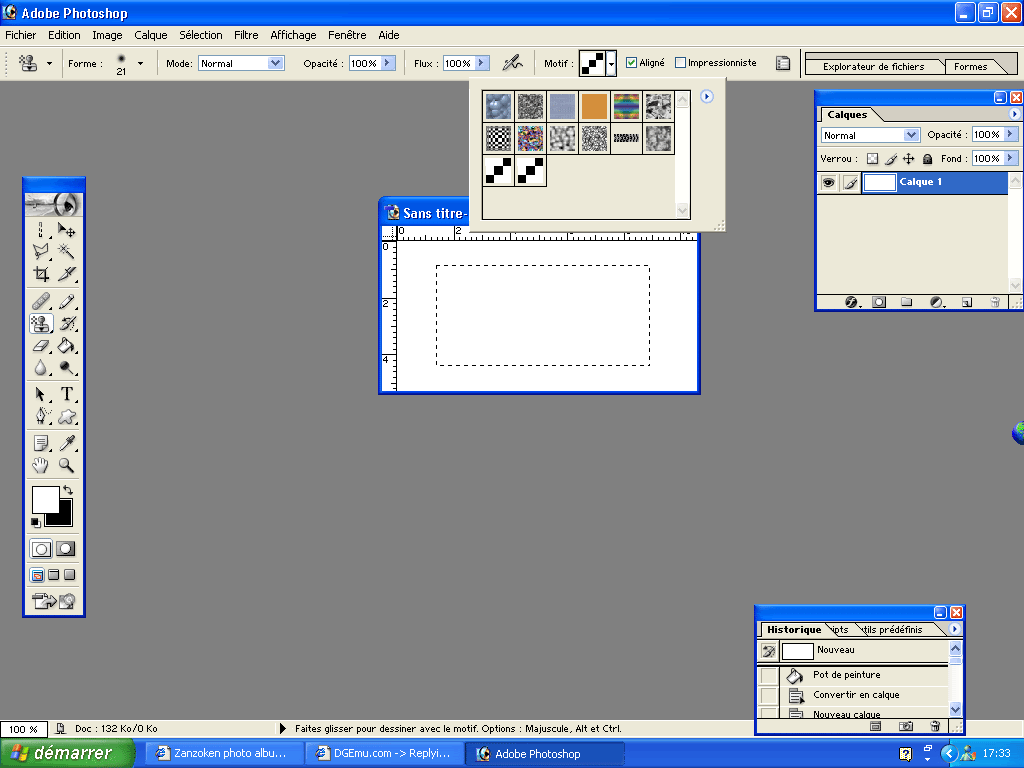Click the airbrush icon in options bar
1024x768 pixels.
(512, 63)
